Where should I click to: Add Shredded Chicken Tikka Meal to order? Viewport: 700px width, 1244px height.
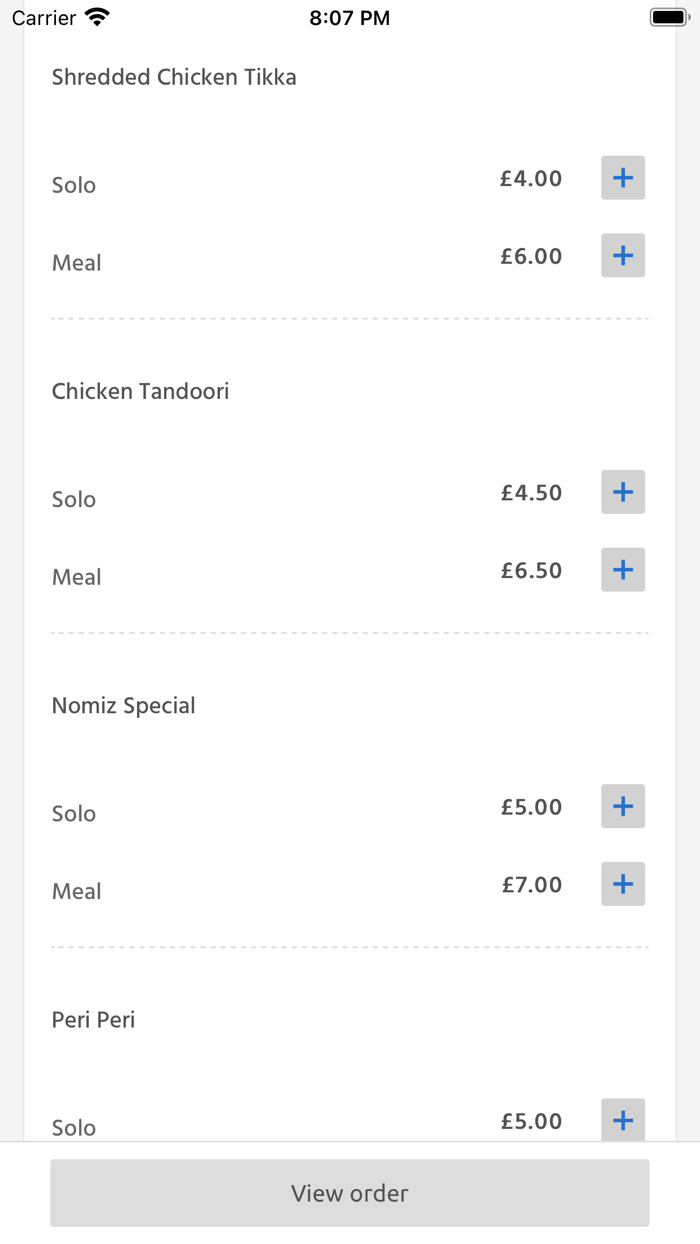coord(622,255)
